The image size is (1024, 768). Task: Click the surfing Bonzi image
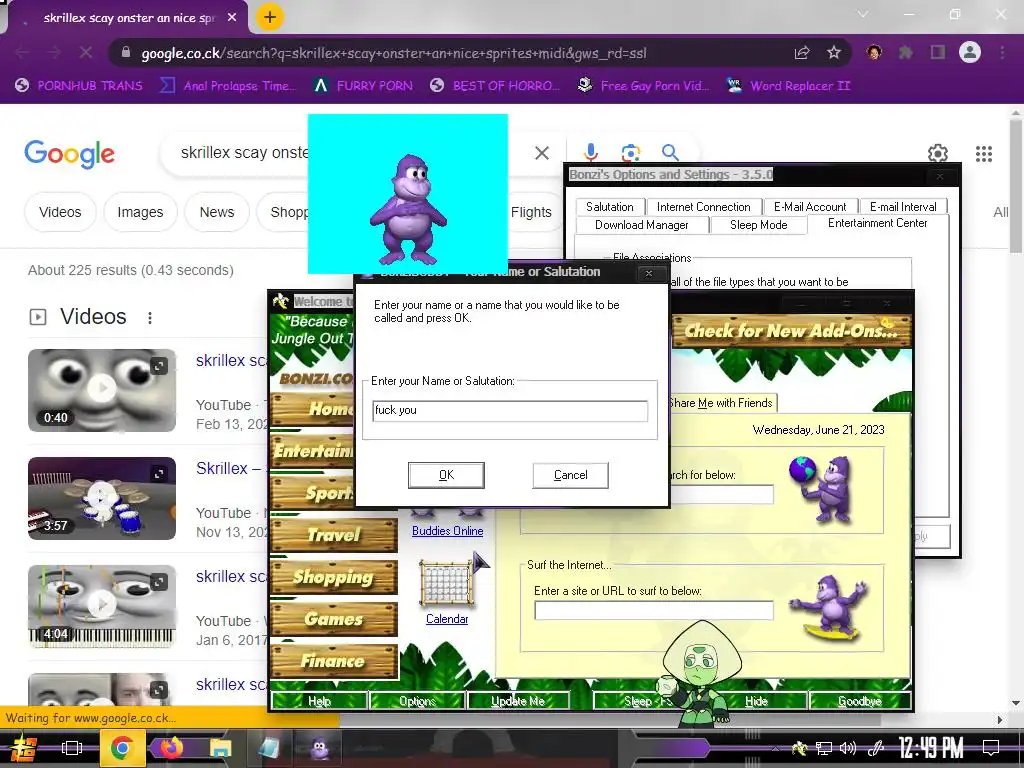click(x=828, y=607)
